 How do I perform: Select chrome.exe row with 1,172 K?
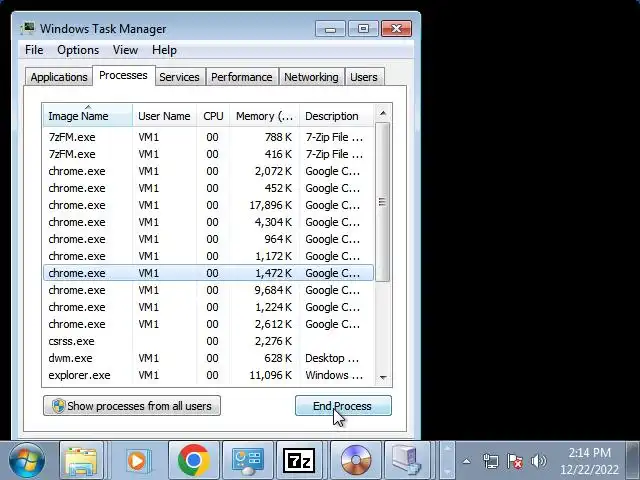(x=208, y=256)
